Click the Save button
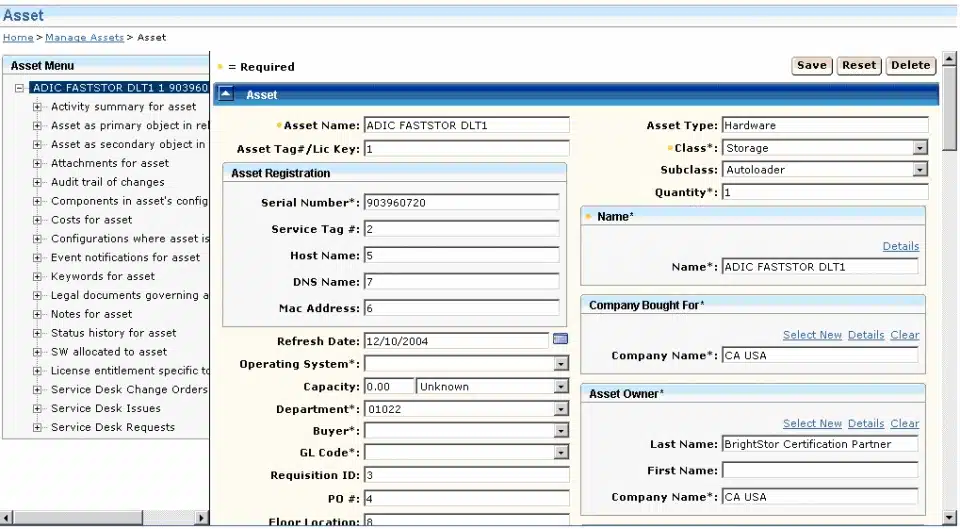 pyautogui.click(x=812, y=66)
